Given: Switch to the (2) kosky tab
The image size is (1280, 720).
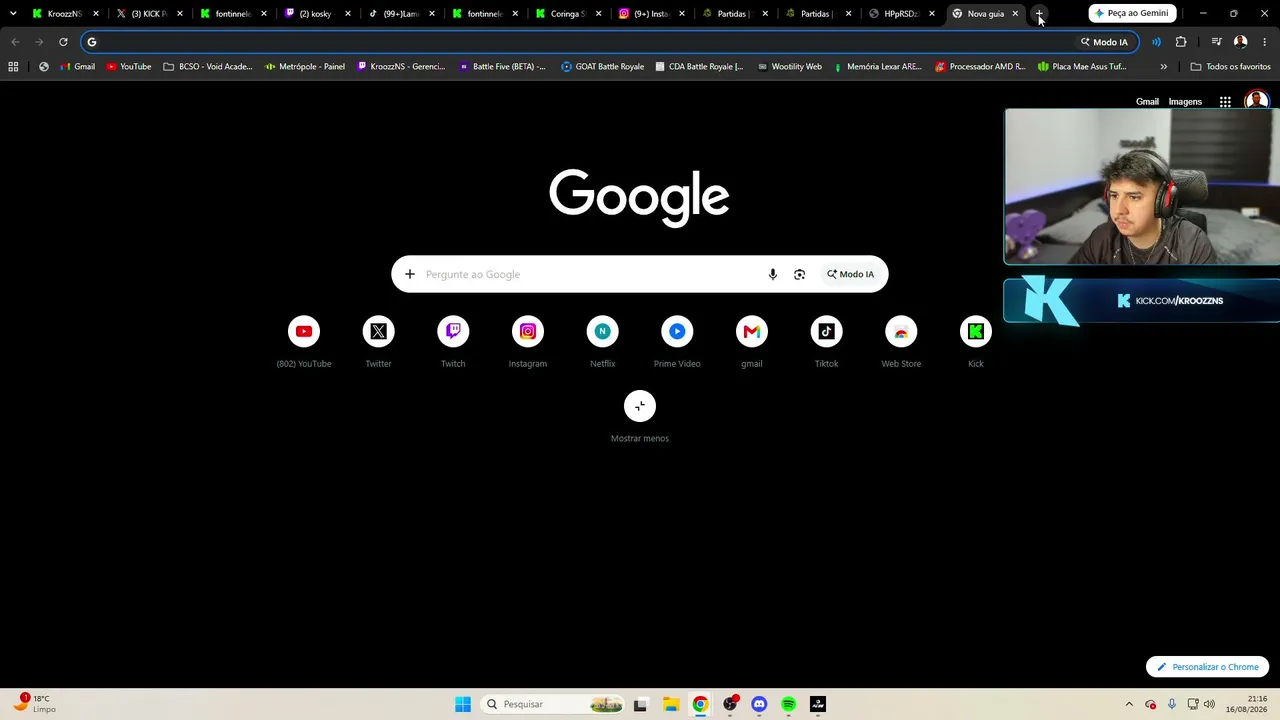Looking at the screenshot, I should pyautogui.click(x=316, y=14).
